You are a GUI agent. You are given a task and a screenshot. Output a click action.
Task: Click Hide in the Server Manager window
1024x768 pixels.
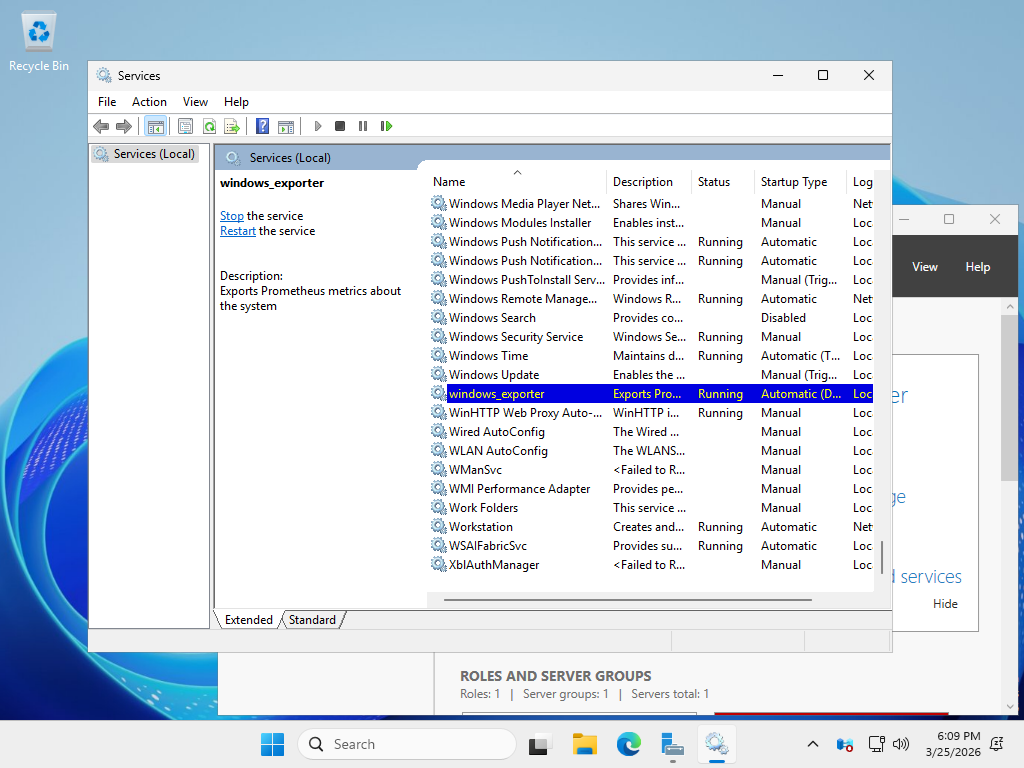945,604
